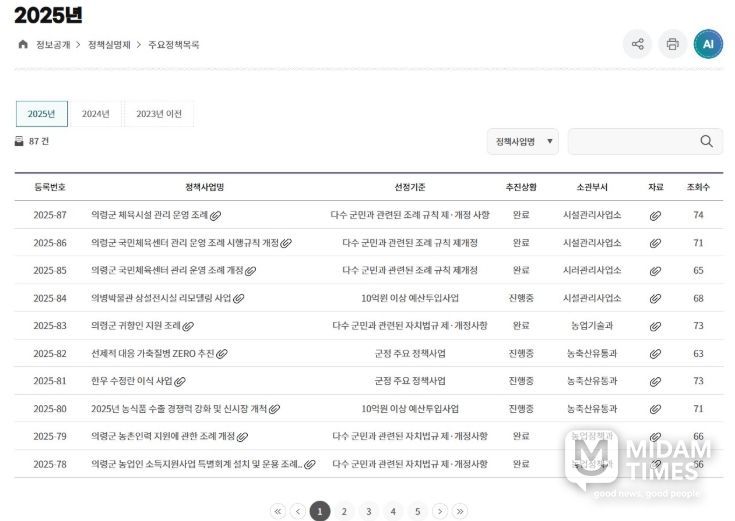Click the magnifier search icon

tap(706, 142)
